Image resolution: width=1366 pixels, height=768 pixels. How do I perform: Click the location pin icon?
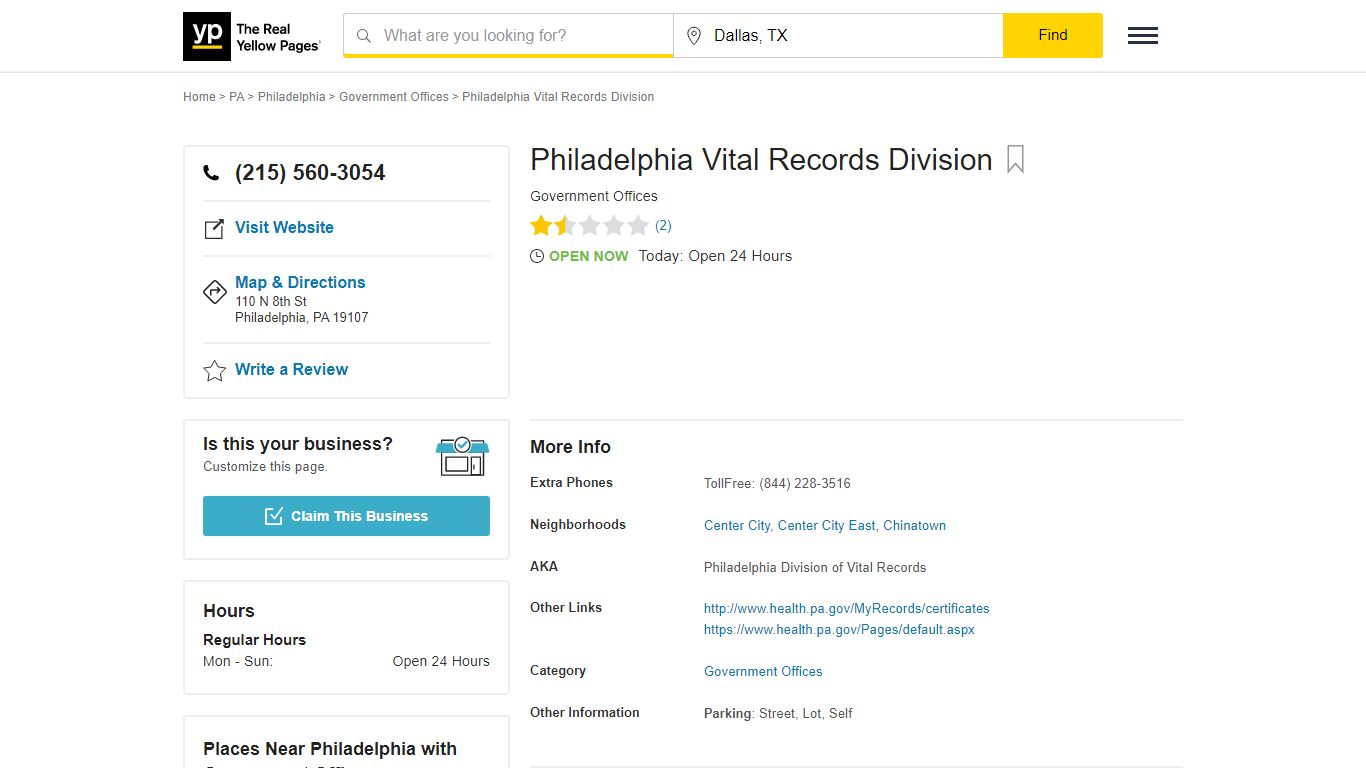click(694, 36)
